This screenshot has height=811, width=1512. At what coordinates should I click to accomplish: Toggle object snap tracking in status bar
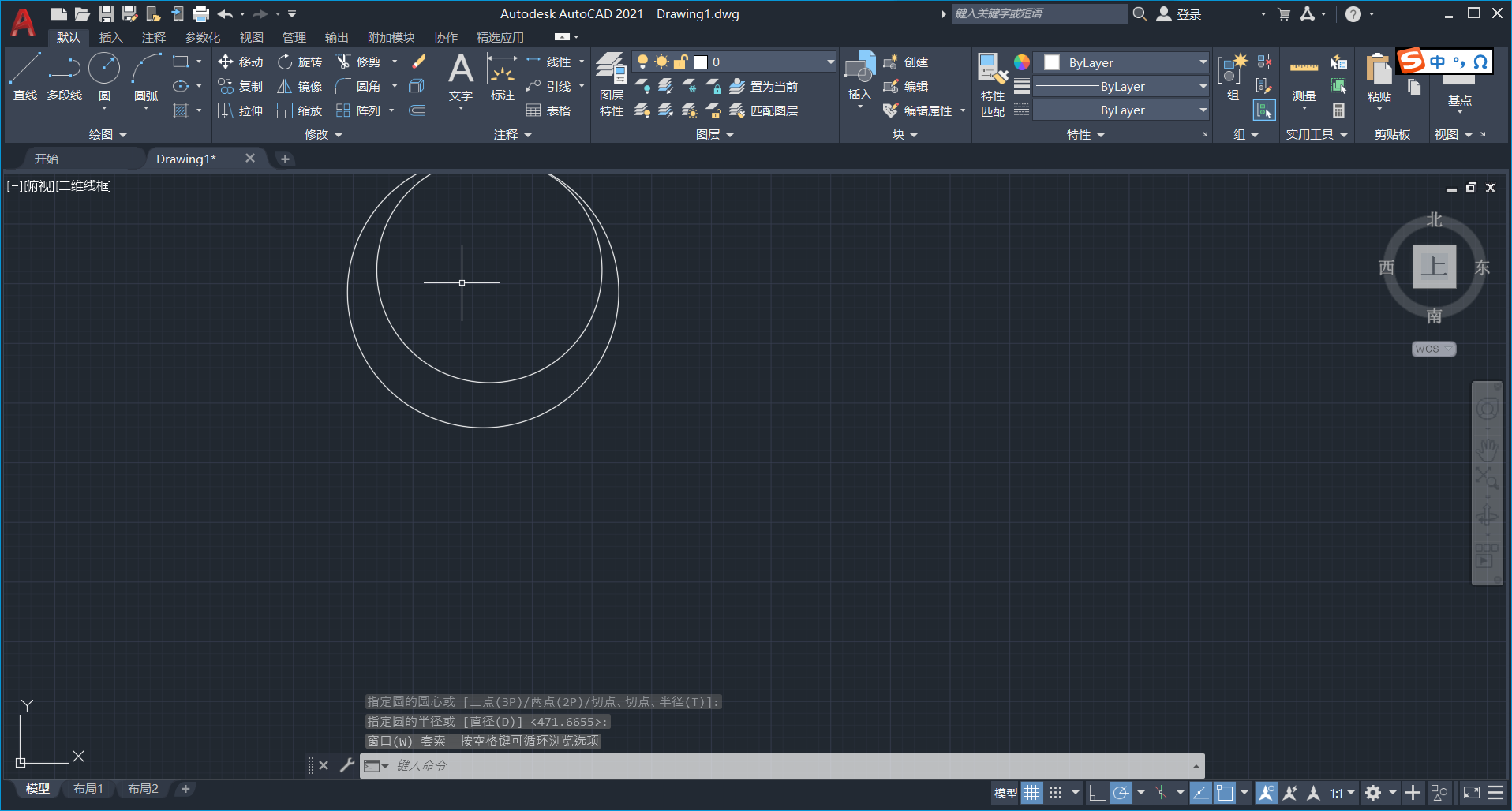tap(1201, 793)
